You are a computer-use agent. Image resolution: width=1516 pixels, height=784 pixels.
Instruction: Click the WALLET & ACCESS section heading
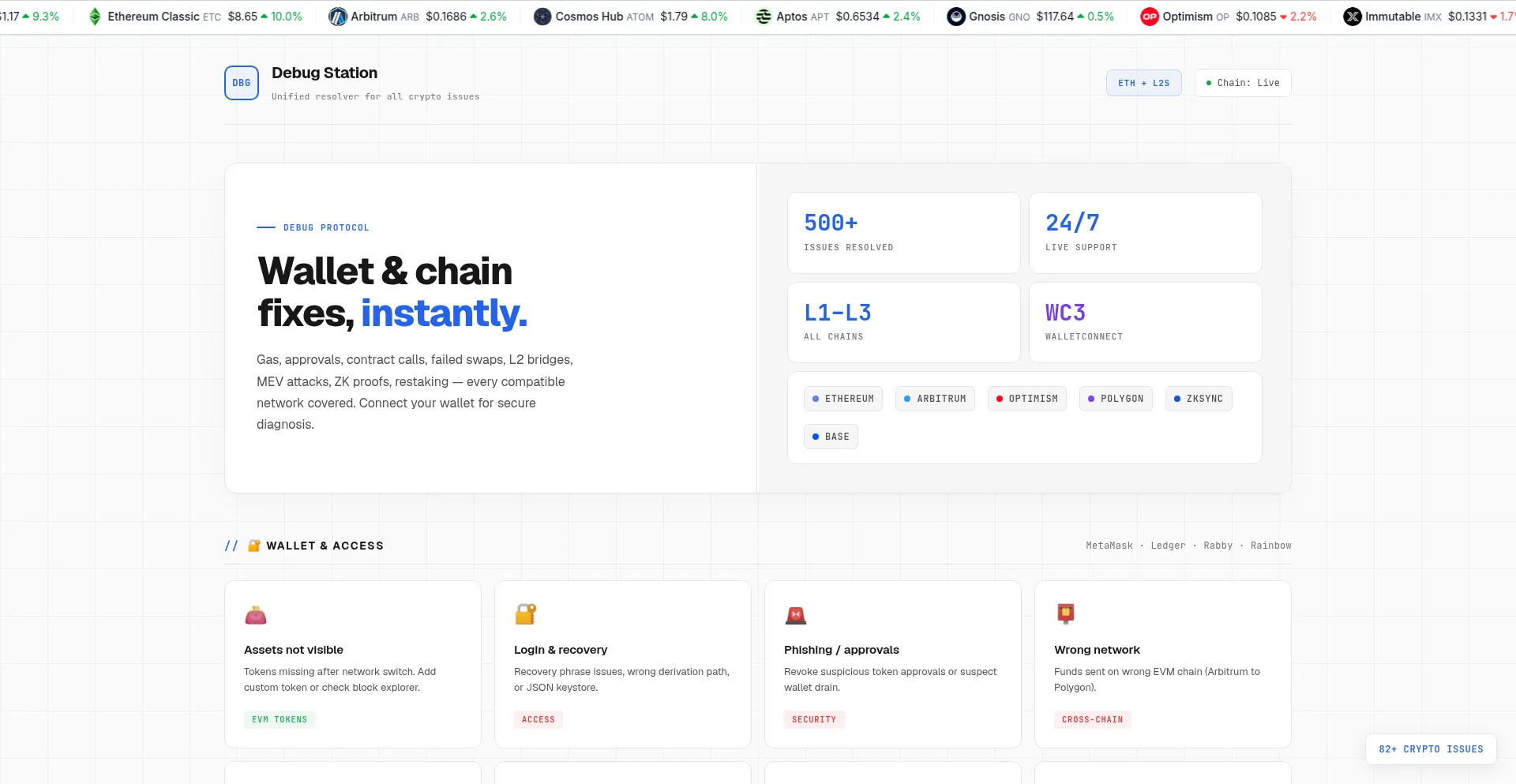(x=325, y=546)
